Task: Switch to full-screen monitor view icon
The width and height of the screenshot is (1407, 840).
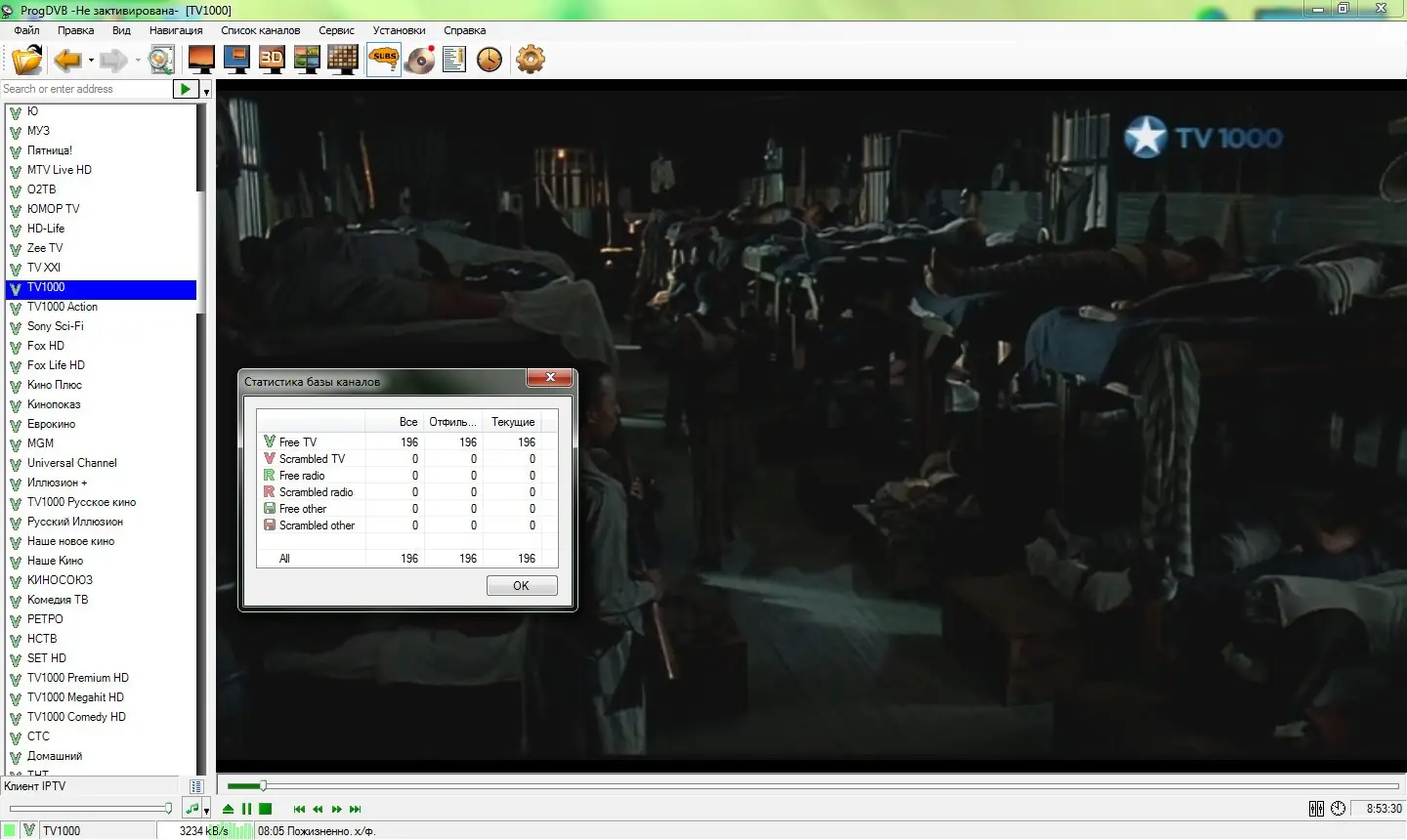Action: pyautogui.click(x=201, y=60)
